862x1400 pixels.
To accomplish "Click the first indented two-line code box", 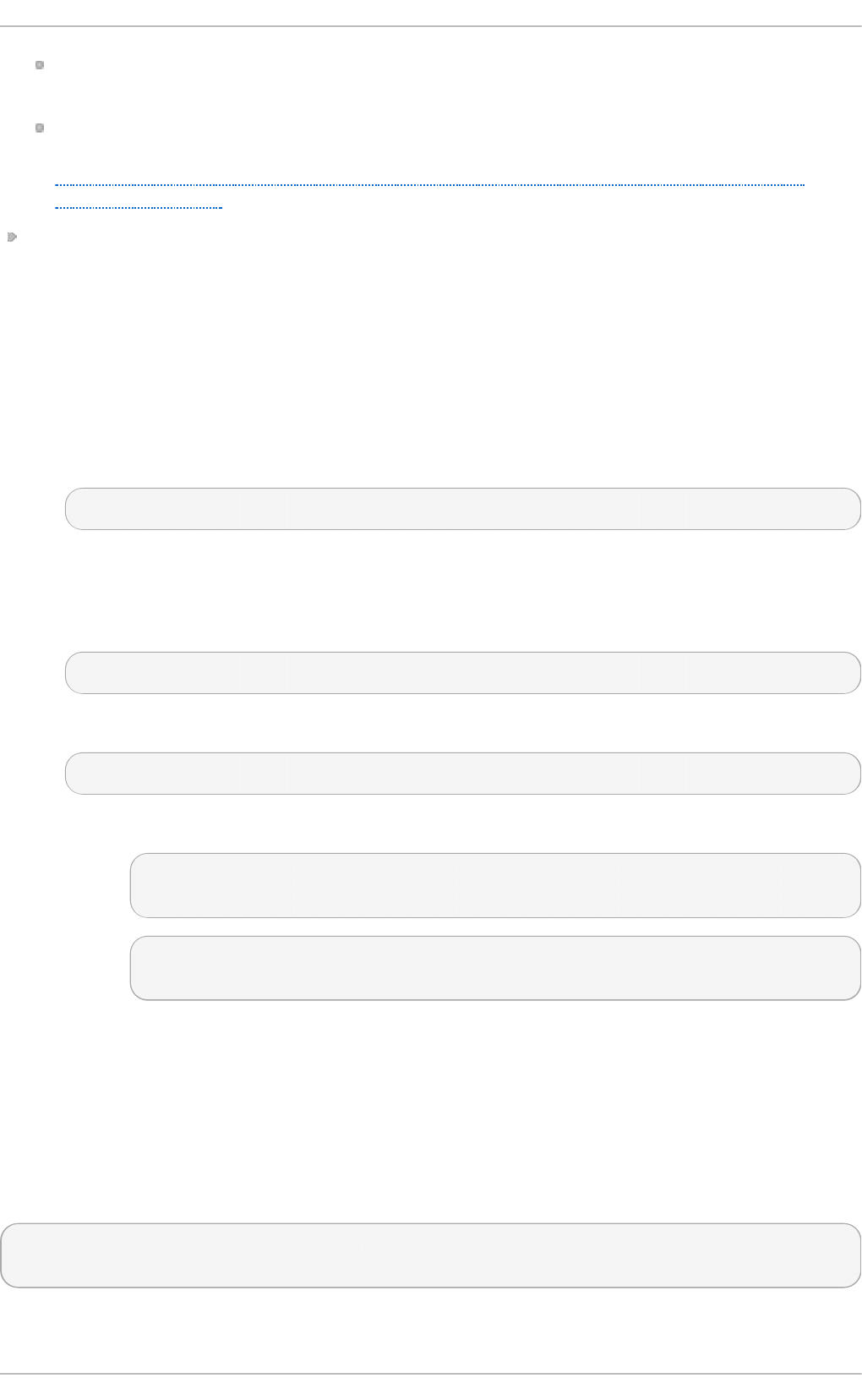I will pyautogui.click(x=495, y=885).
